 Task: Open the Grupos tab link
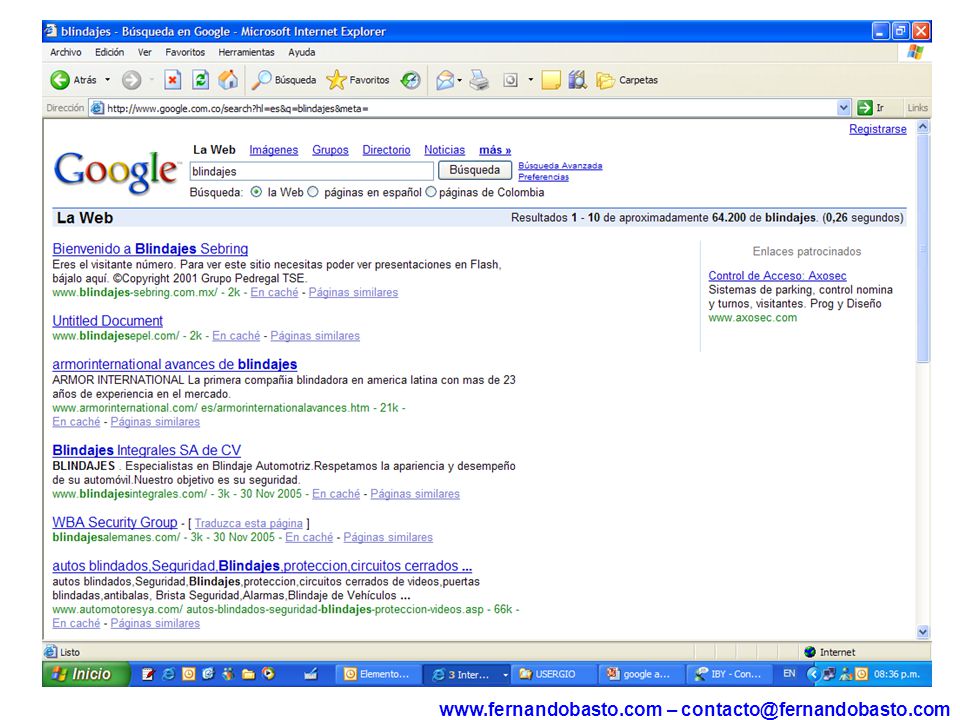tap(330, 150)
